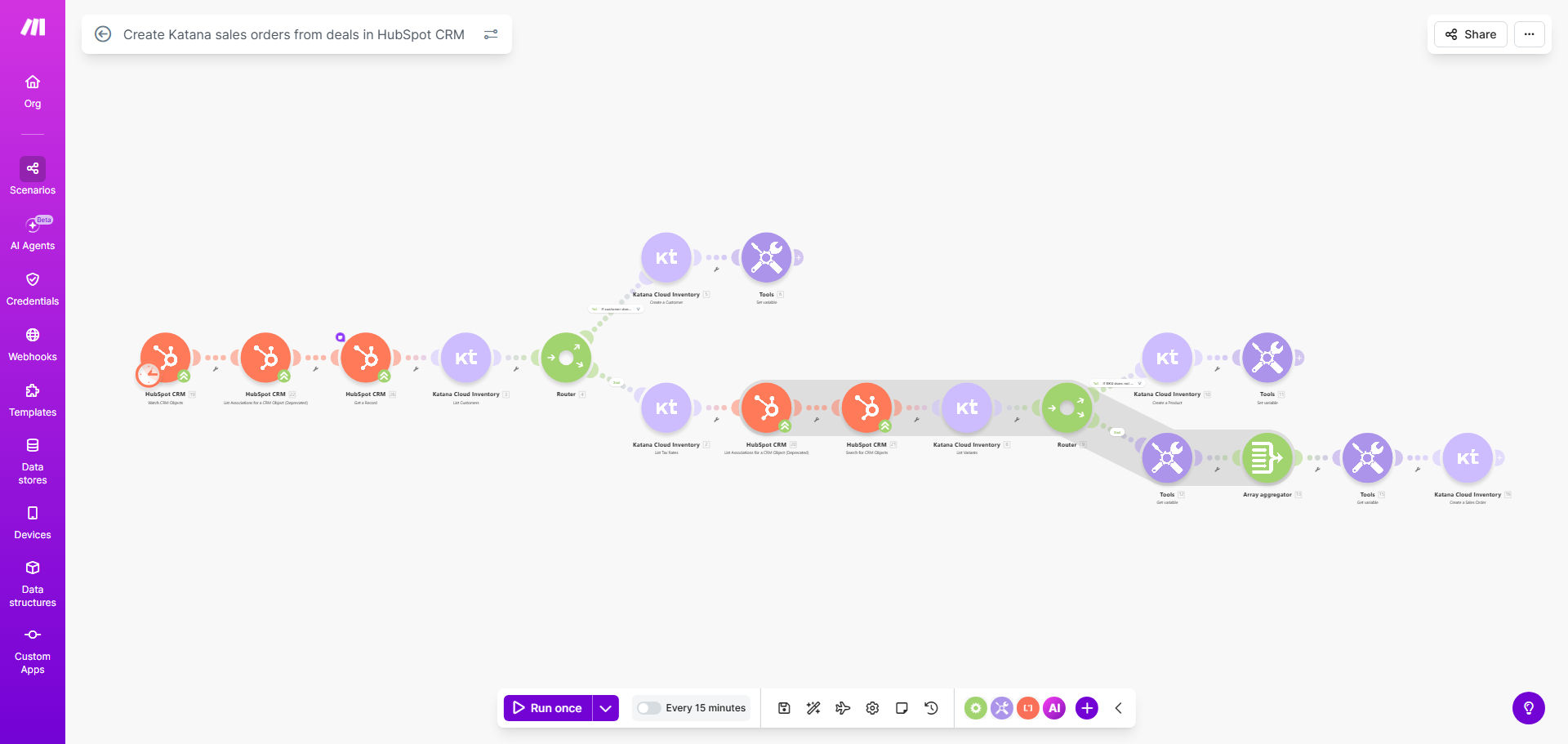Image resolution: width=1568 pixels, height=744 pixels.
Task: Save the scenario with the disk icon
Action: [784, 708]
